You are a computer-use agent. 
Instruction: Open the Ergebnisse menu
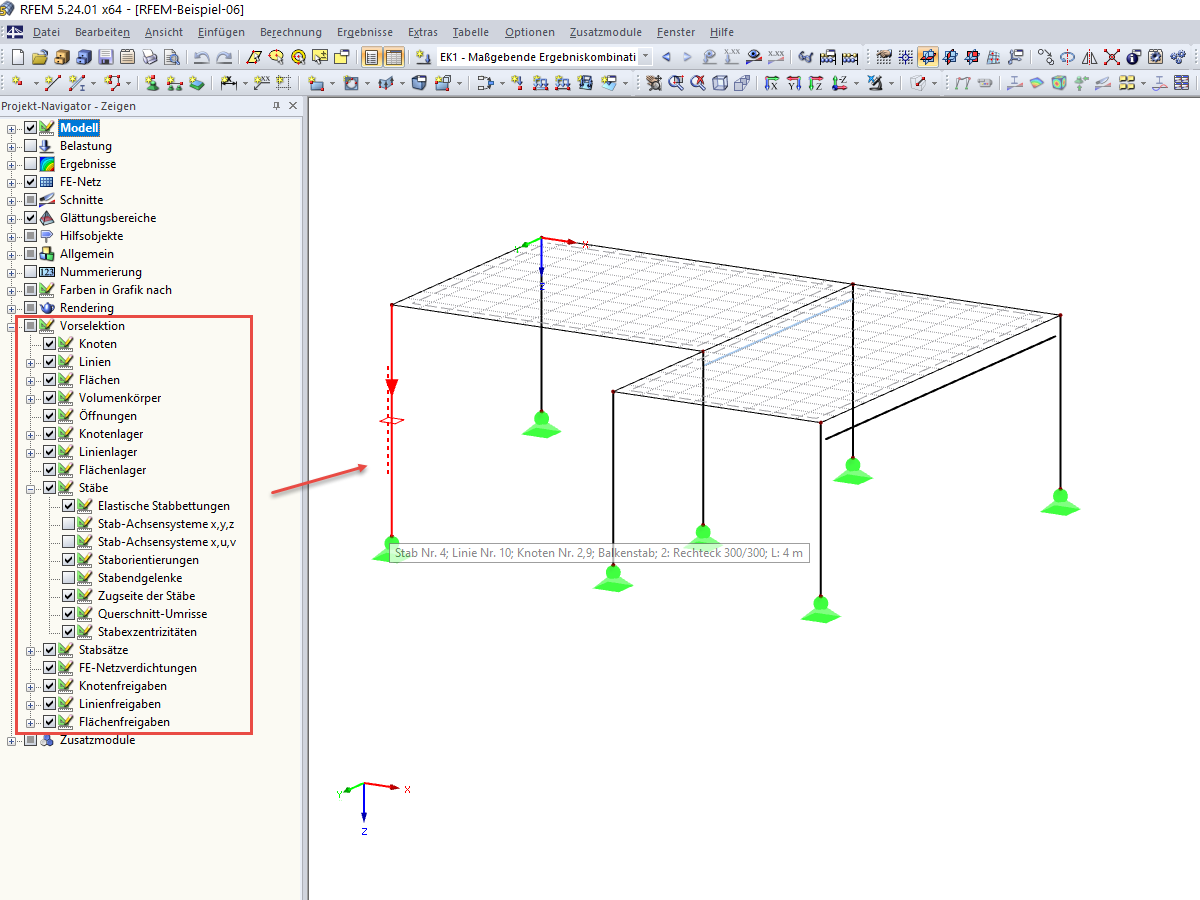click(x=365, y=32)
